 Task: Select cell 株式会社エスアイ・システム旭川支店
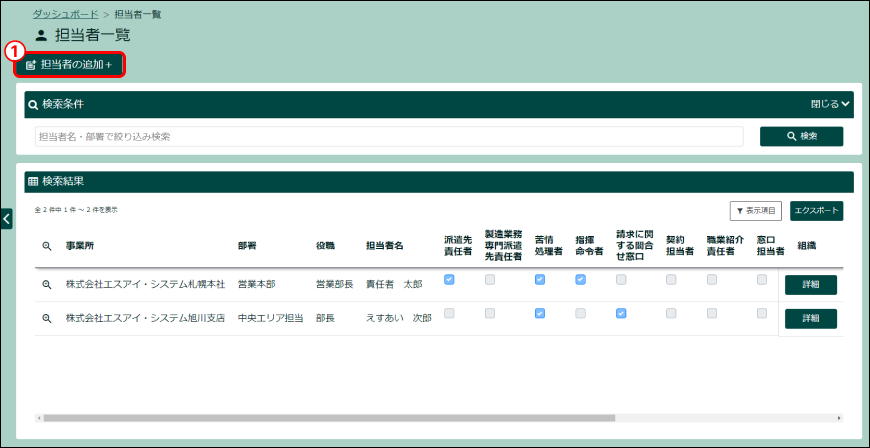145,319
